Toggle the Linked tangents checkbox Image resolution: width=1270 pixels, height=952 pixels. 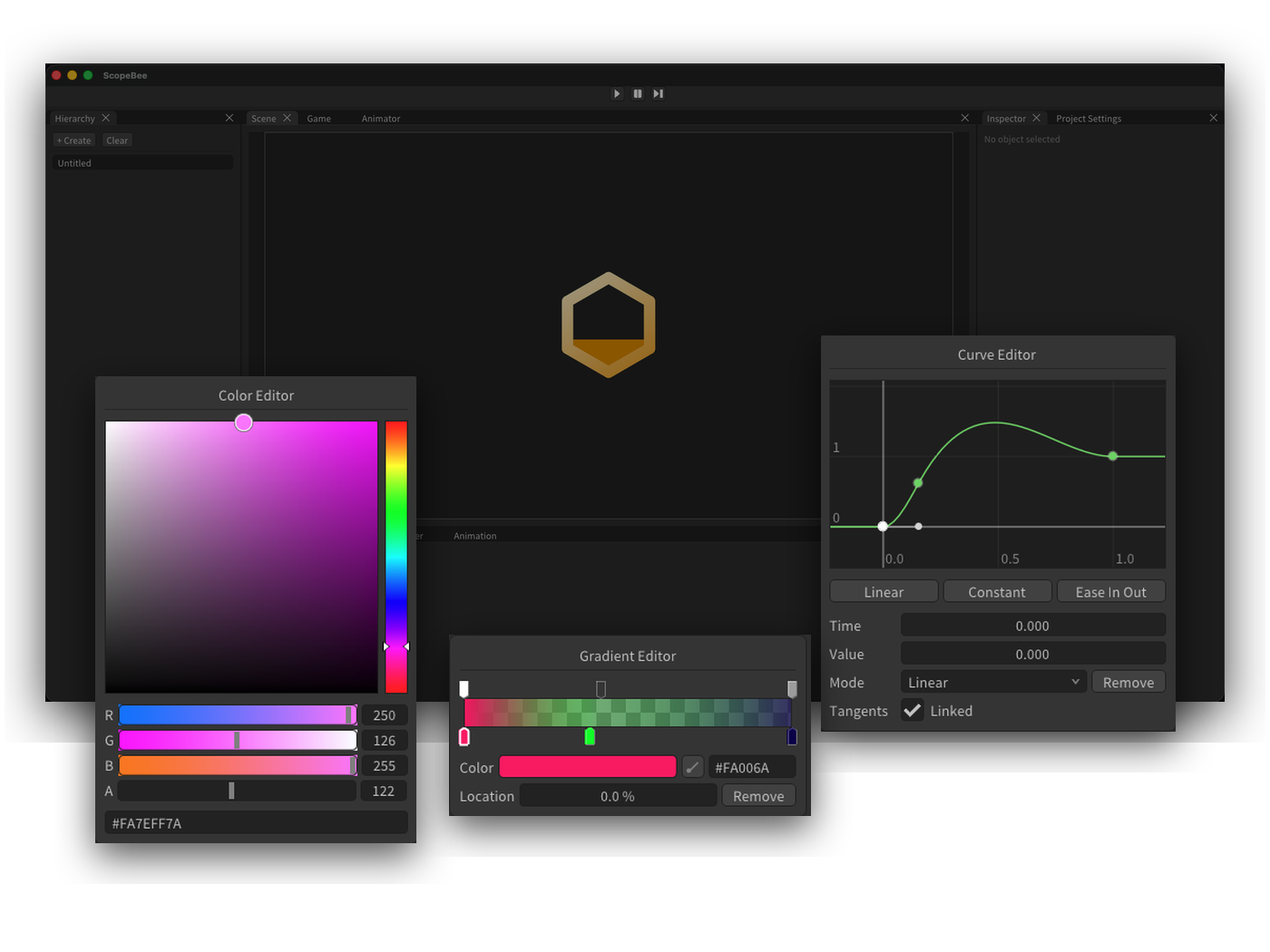click(x=913, y=711)
